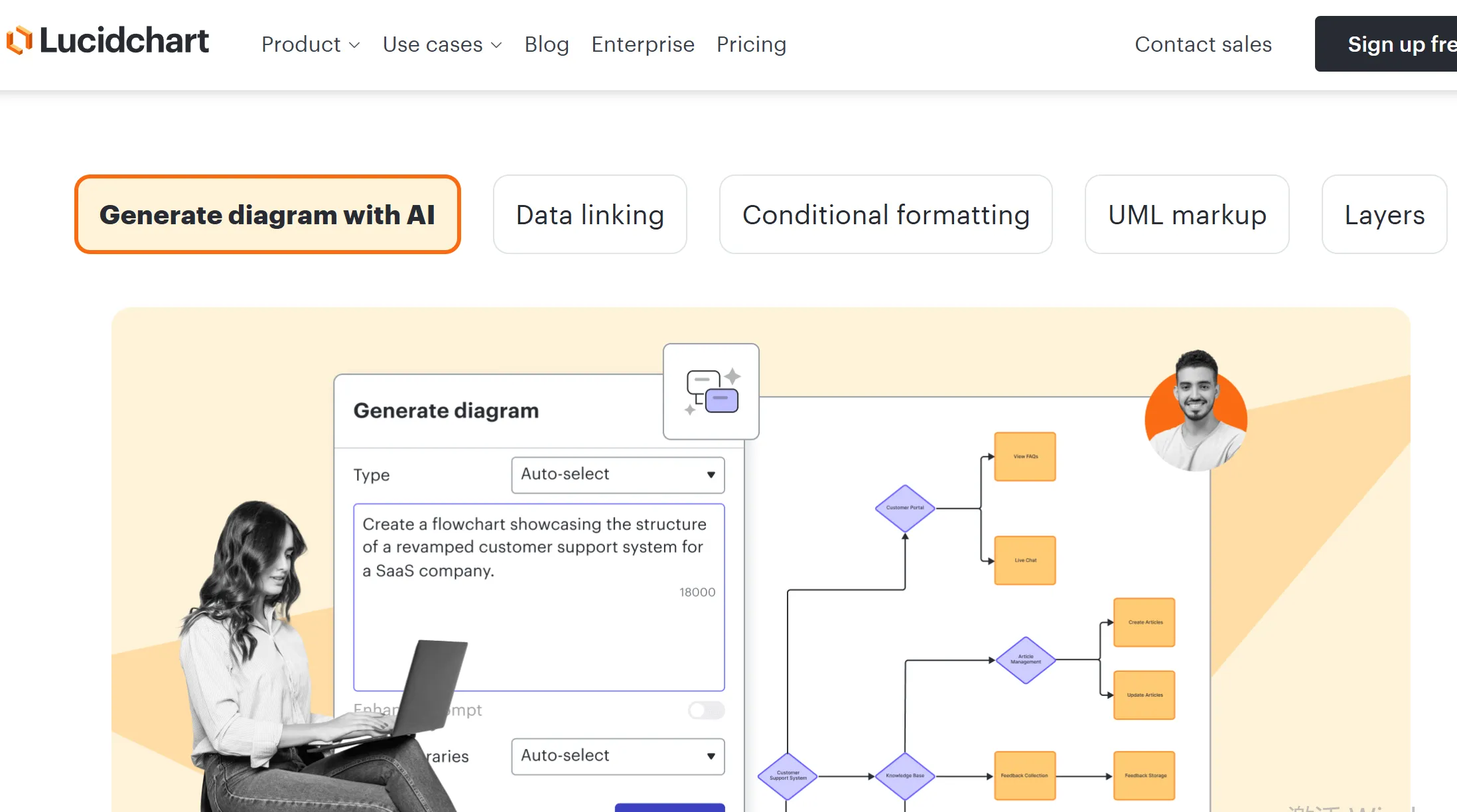Switch to the Data linking tab
The height and width of the screenshot is (812, 1457).
[x=590, y=215]
